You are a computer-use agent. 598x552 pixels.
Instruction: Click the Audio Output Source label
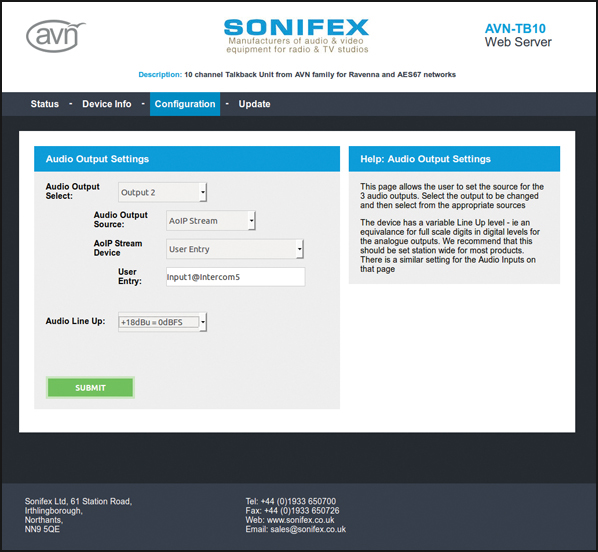pyautogui.click(x=121, y=219)
